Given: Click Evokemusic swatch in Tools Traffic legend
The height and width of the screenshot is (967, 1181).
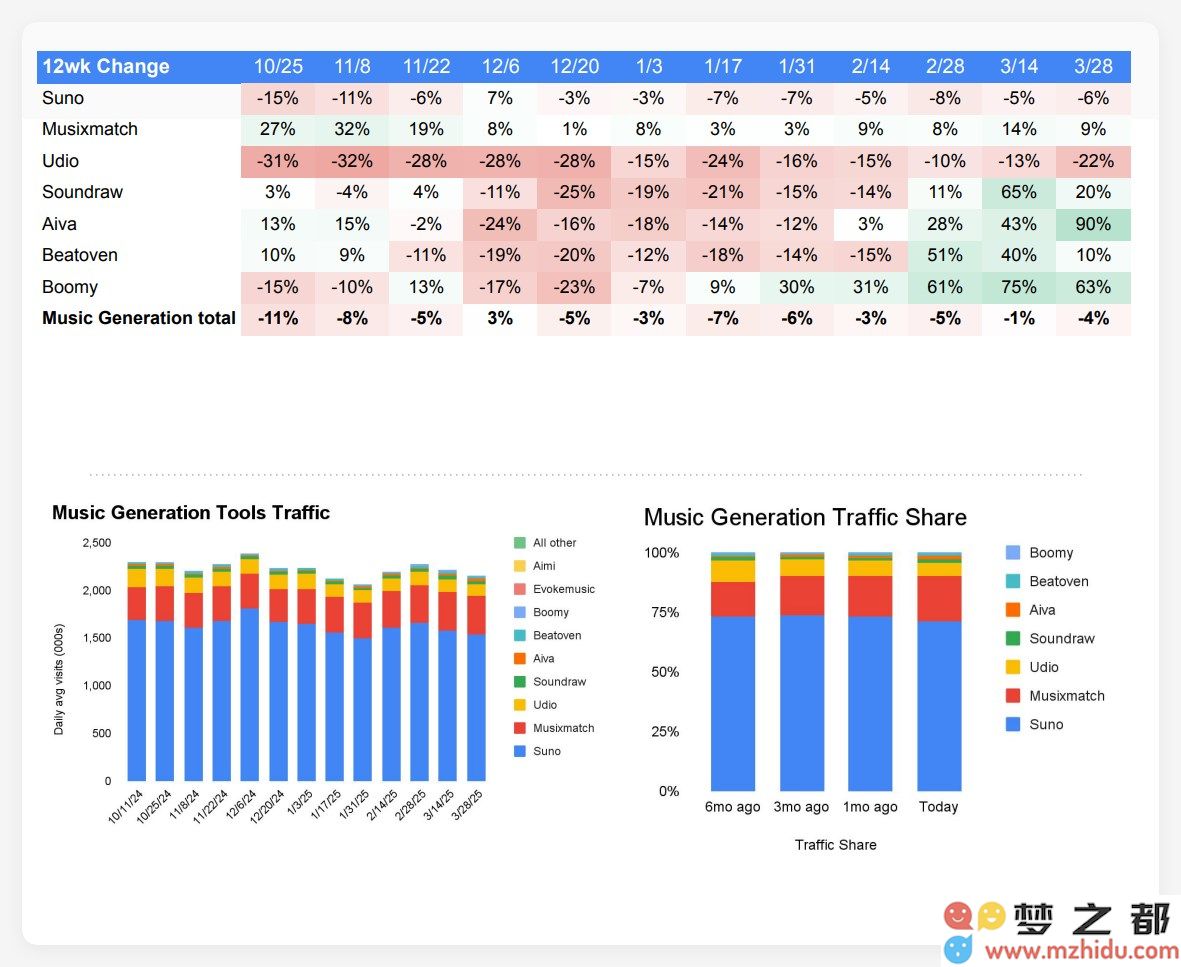Looking at the screenshot, I should 520,589.
